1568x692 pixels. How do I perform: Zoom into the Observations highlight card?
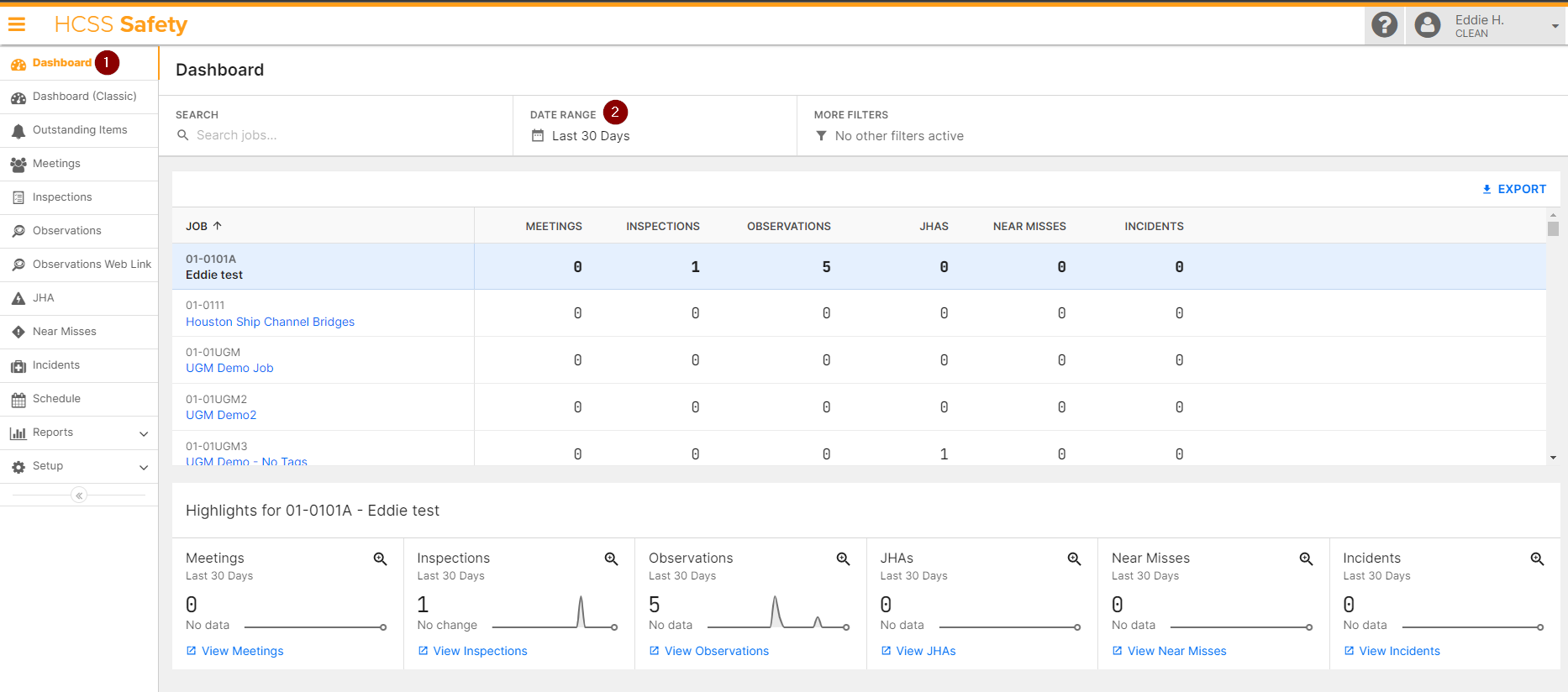[843, 559]
